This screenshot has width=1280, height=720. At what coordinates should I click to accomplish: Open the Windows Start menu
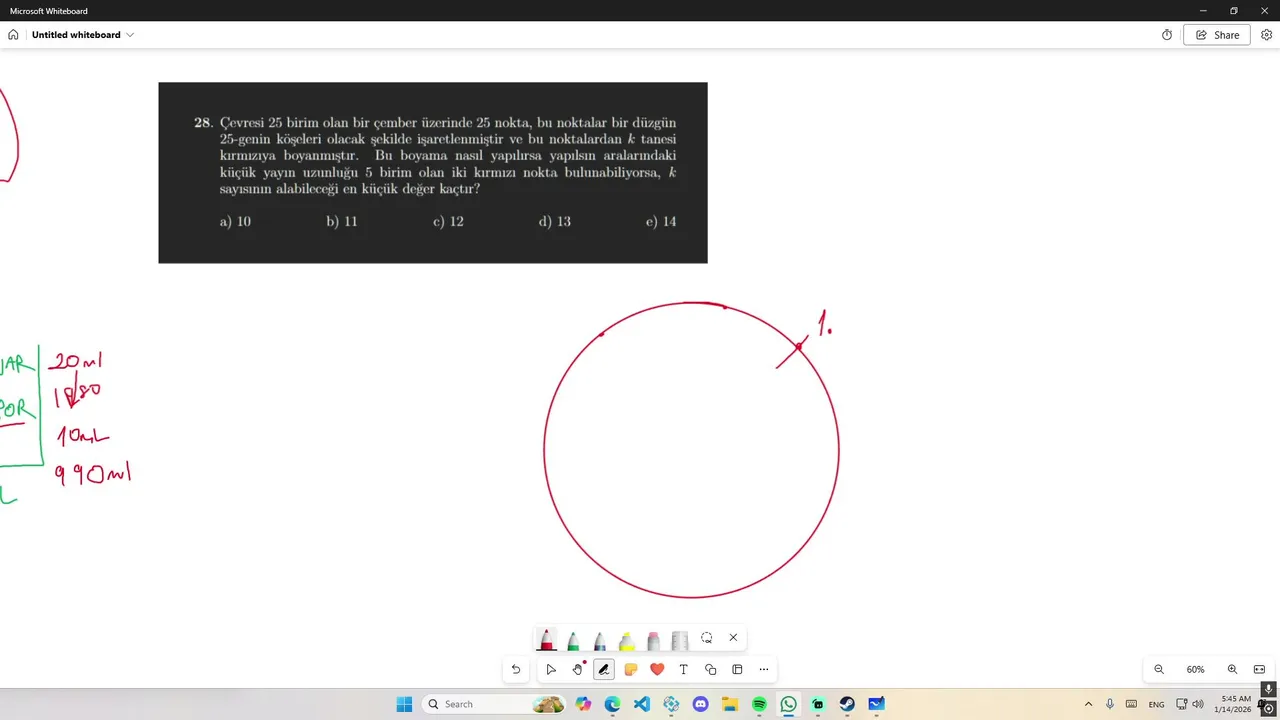click(404, 704)
